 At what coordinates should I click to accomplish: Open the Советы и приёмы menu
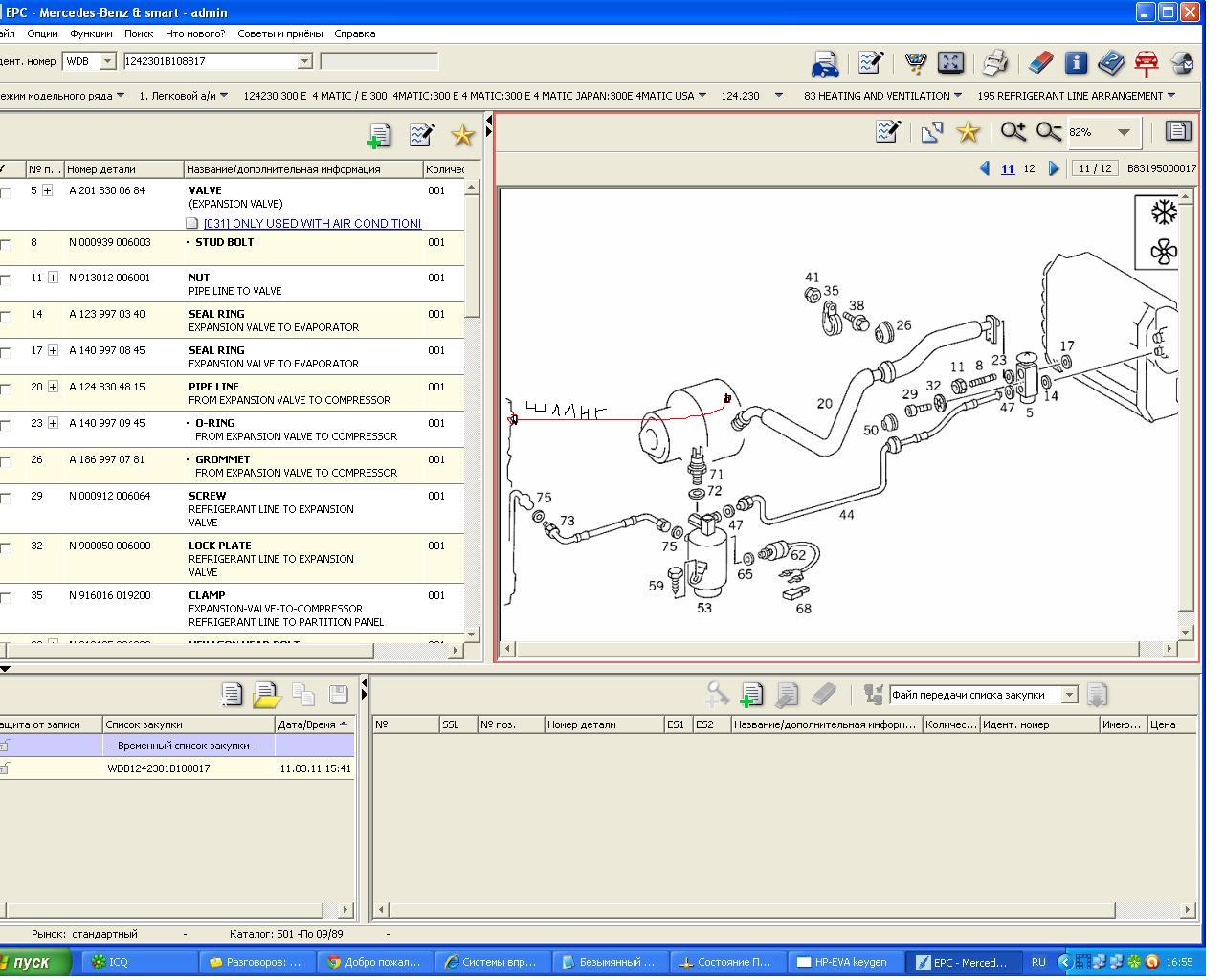click(279, 33)
